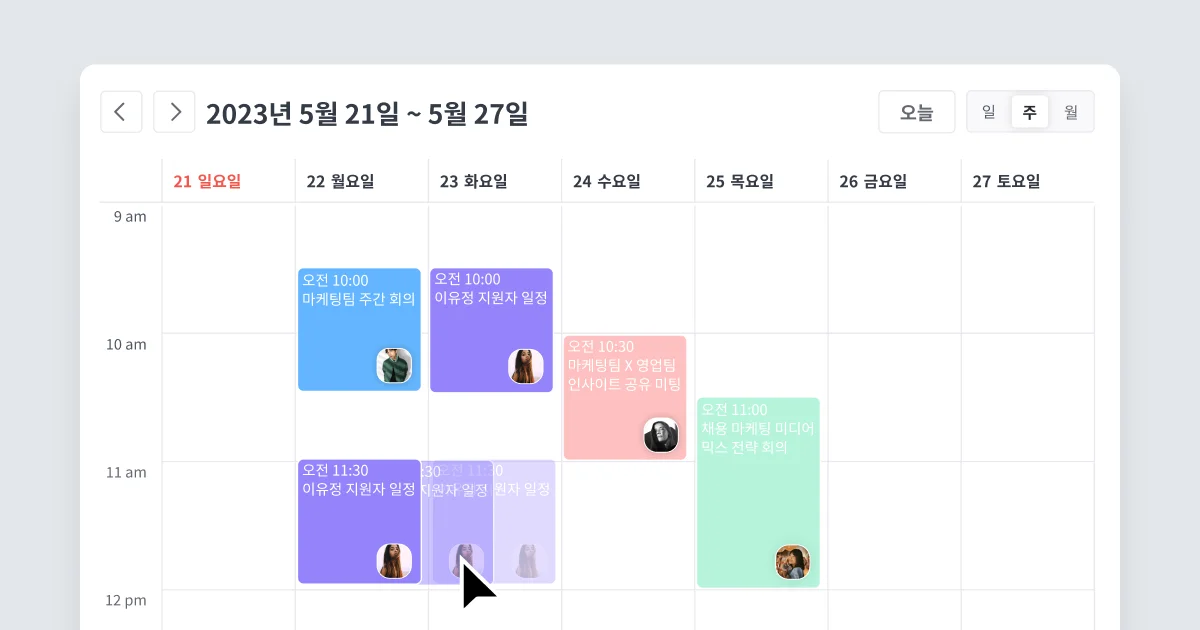Select the 주 week view tab
This screenshot has height=630, width=1200.
point(1029,112)
